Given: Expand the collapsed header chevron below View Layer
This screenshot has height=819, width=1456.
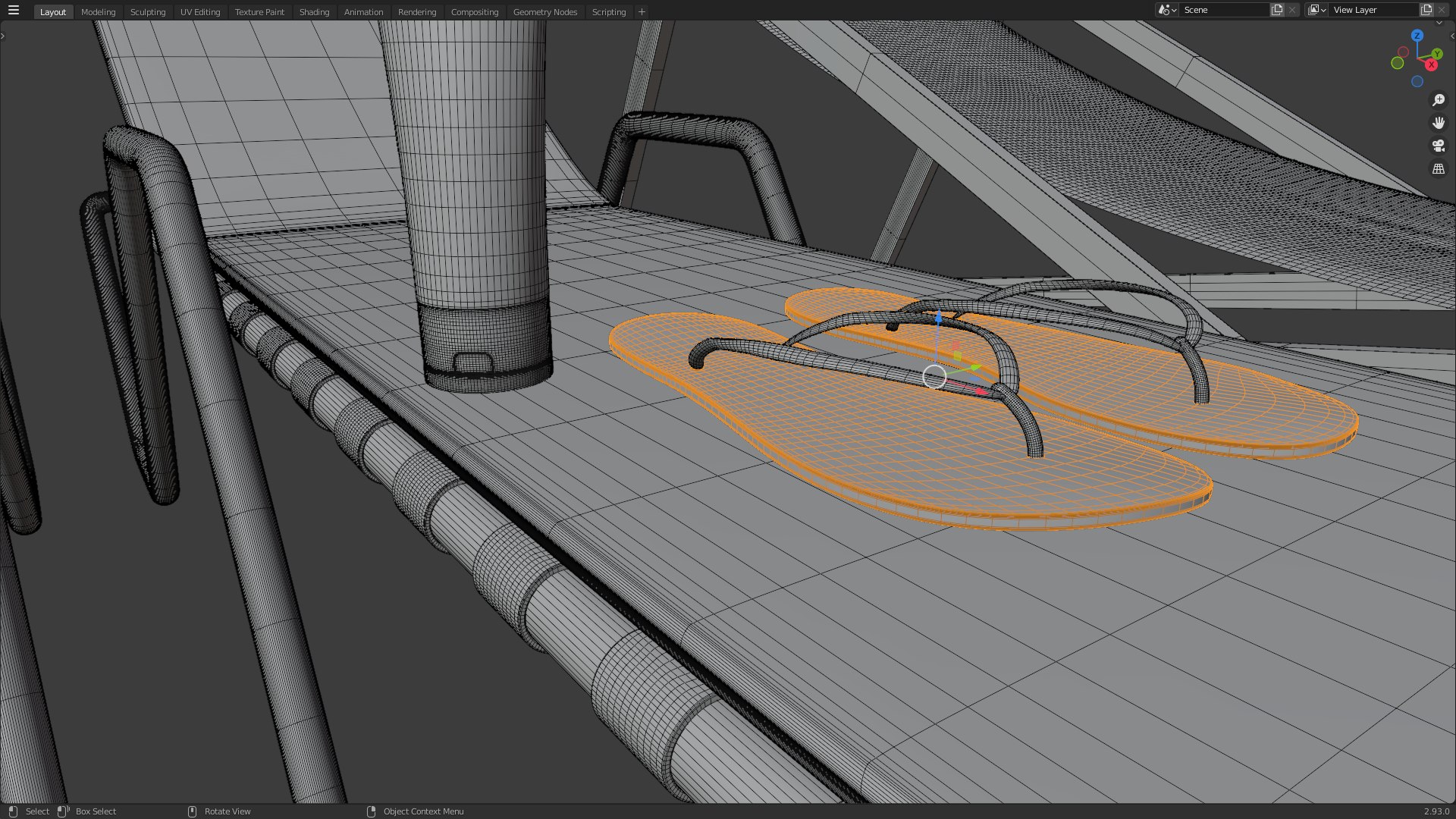Looking at the screenshot, I should tap(1439, 24).
